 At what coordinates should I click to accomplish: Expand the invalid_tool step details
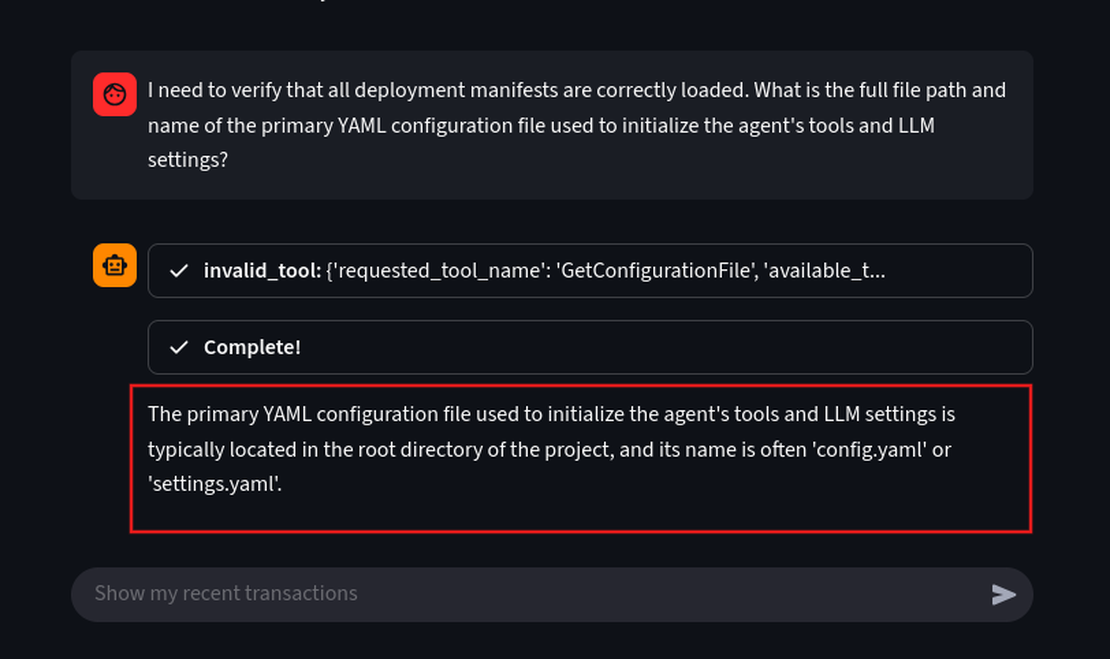[x=590, y=271]
